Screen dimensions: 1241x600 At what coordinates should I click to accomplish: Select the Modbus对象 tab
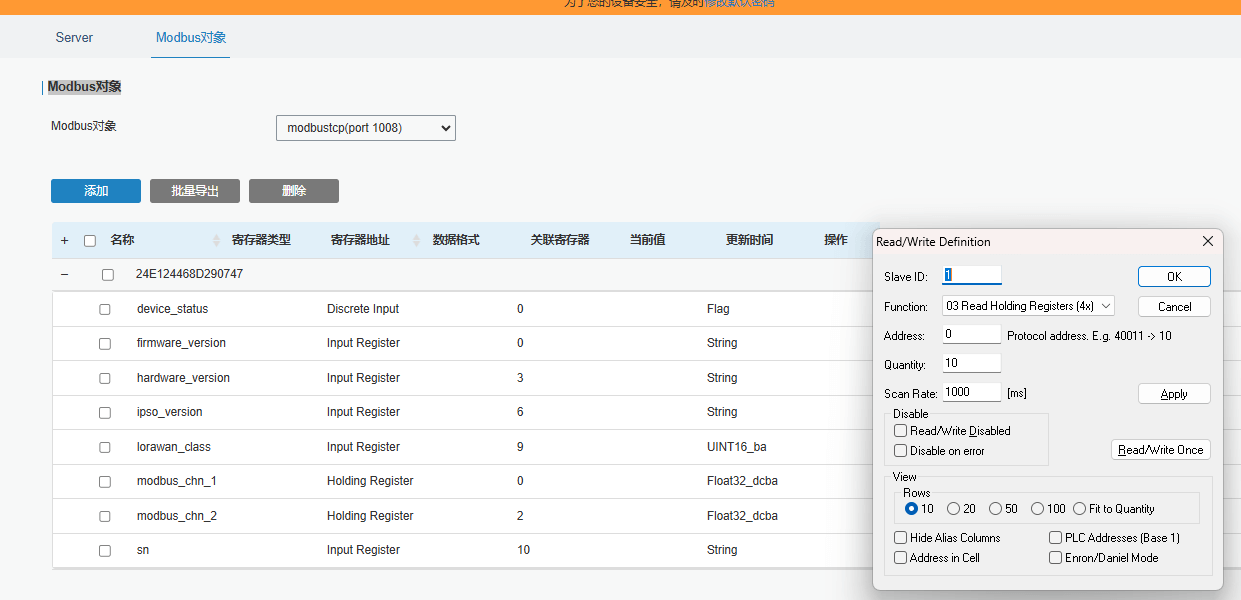(191, 38)
